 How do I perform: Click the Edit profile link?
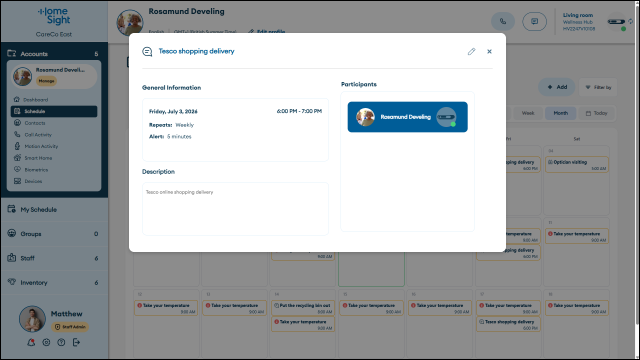coord(267,31)
